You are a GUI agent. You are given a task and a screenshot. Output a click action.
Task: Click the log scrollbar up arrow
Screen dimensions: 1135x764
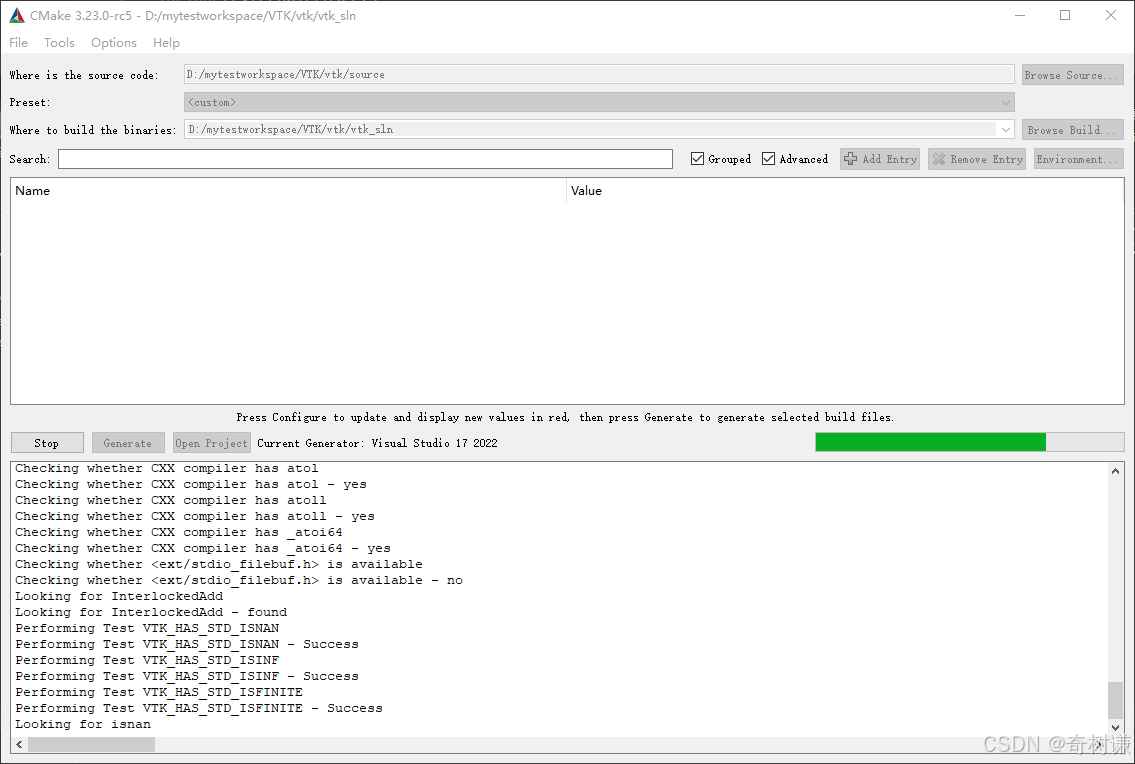[x=1115, y=471]
